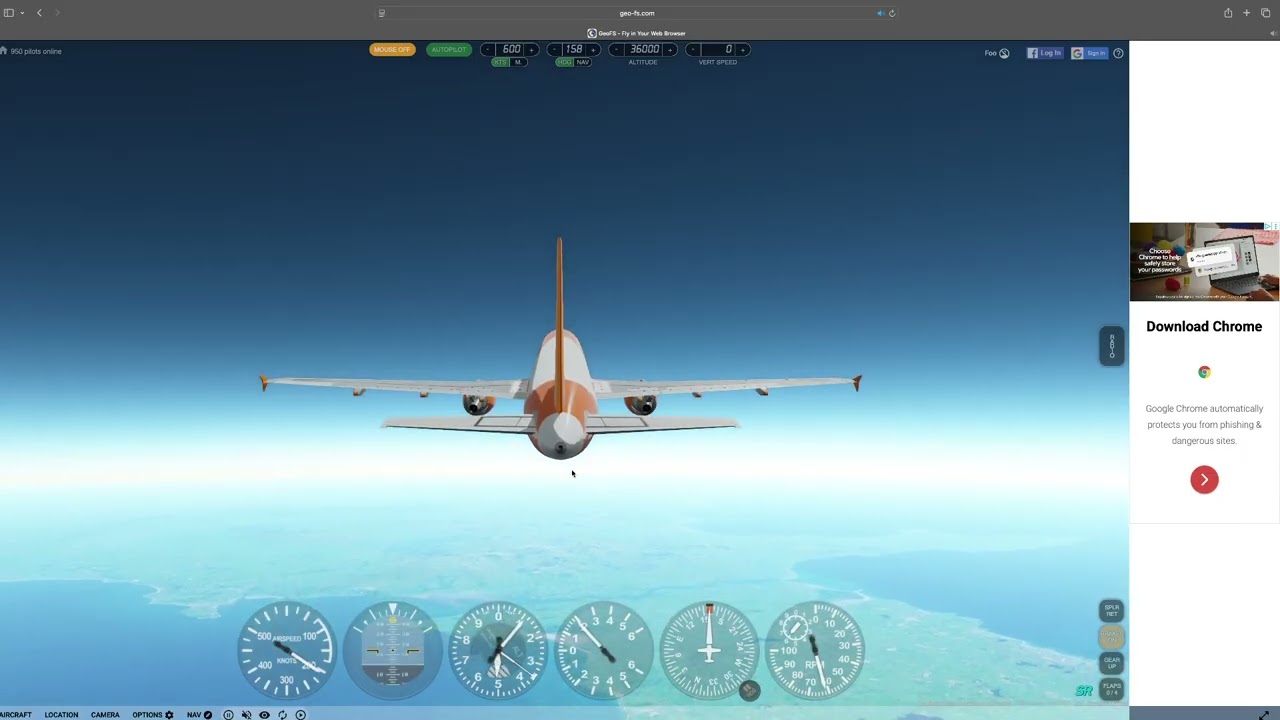Toggle the MOUSE OFF control button
The width and height of the screenshot is (1280, 720).
(x=392, y=49)
